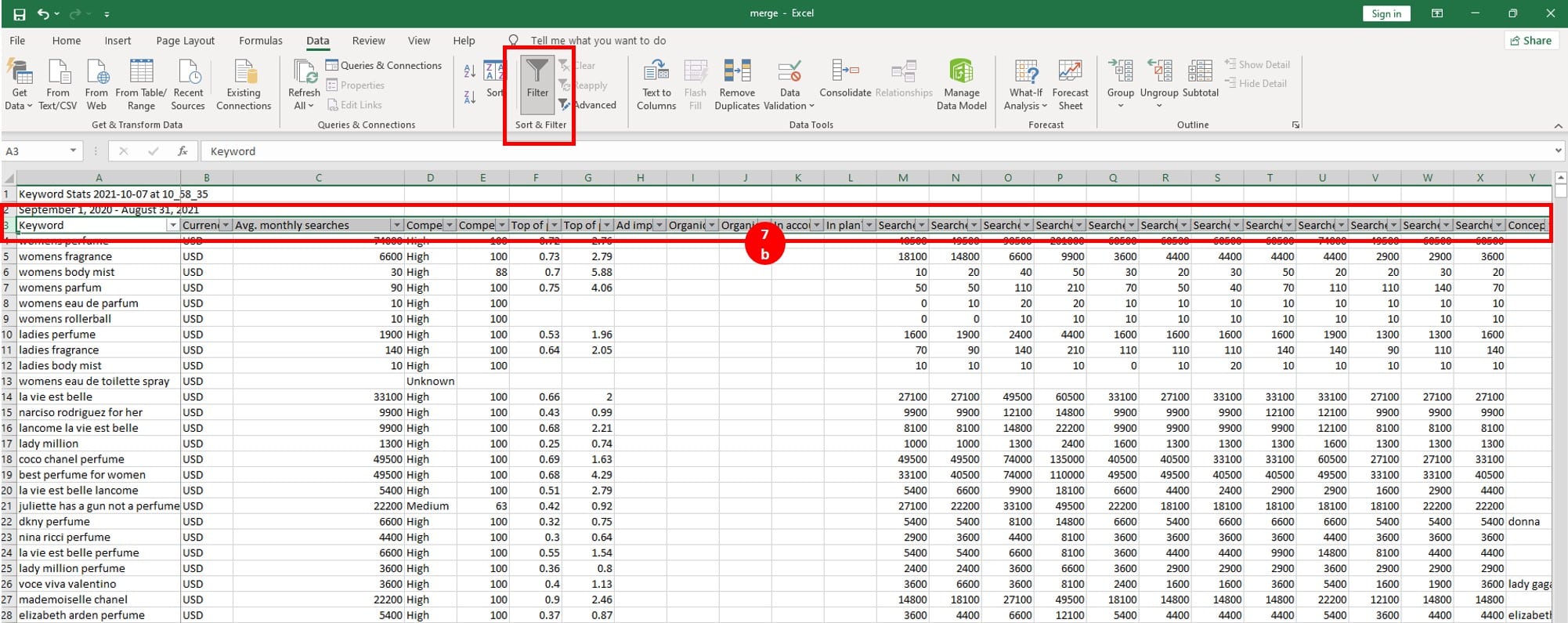Switch to the Home tab
This screenshot has height=623, width=1568.
67,41
